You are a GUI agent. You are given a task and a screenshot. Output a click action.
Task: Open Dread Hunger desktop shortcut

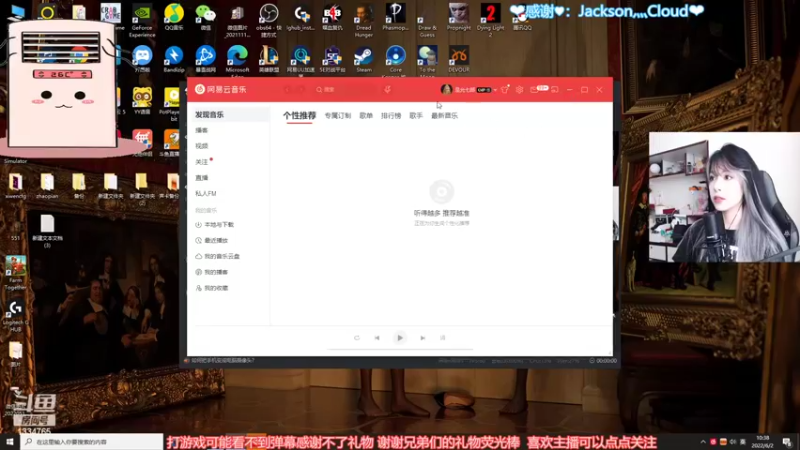(x=364, y=21)
